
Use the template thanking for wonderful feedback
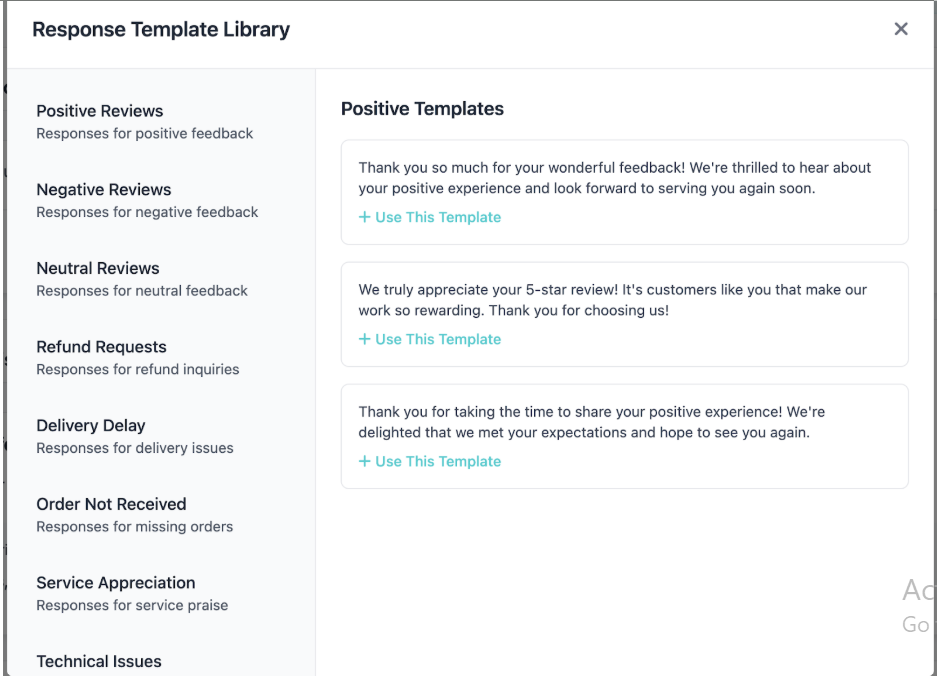pos(430,217)
